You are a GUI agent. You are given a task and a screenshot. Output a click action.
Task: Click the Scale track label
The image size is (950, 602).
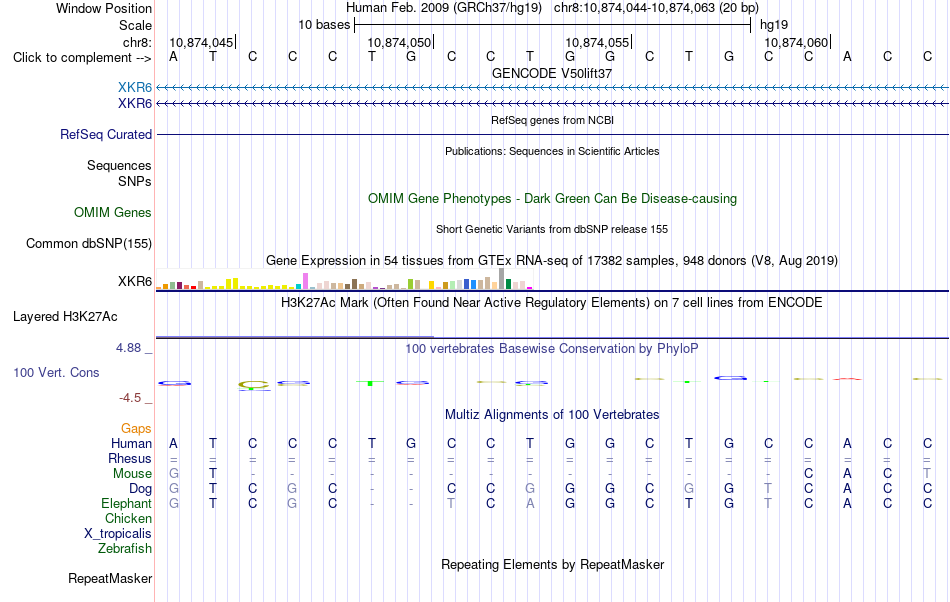coord(135,25)
